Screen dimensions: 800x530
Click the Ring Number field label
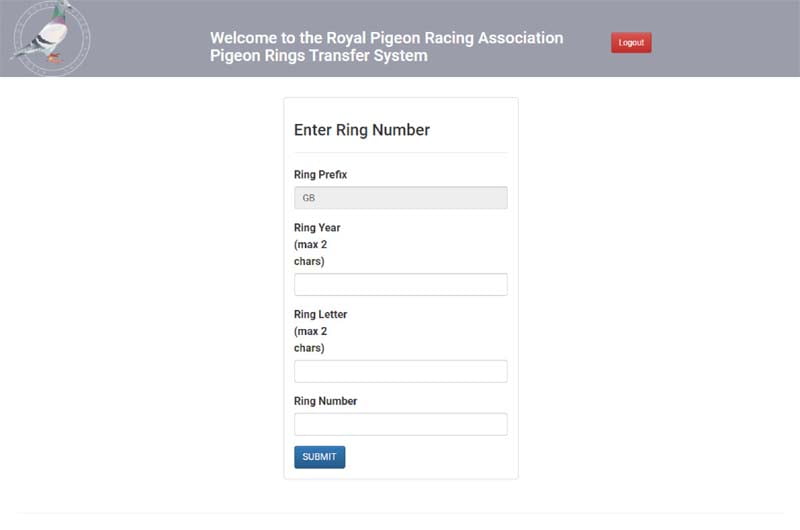pyautogui.click(x=326, y=401)
